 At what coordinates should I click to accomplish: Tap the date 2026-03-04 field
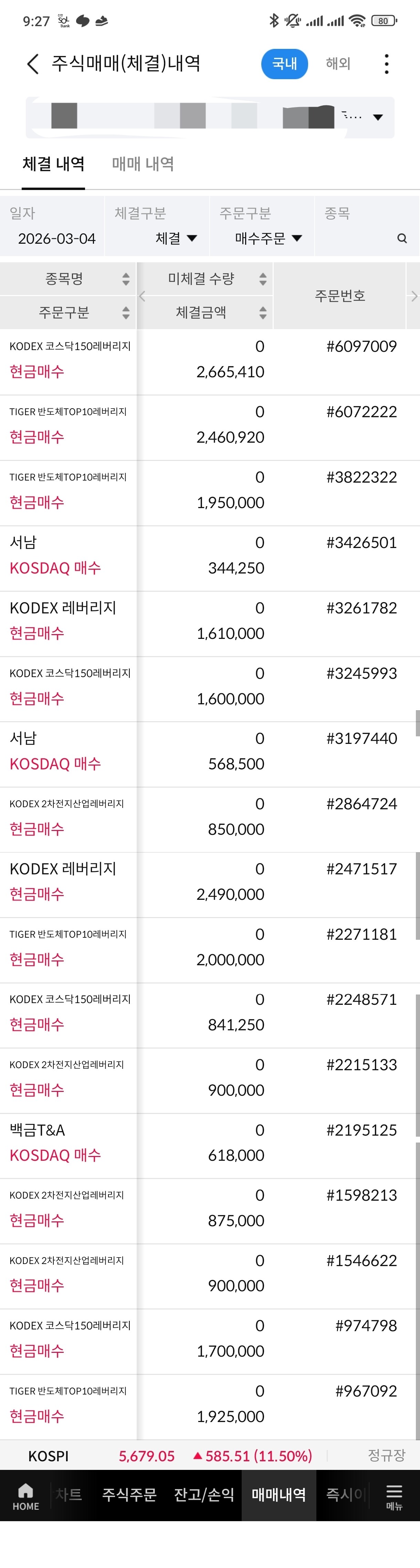(x=56, y=239)
